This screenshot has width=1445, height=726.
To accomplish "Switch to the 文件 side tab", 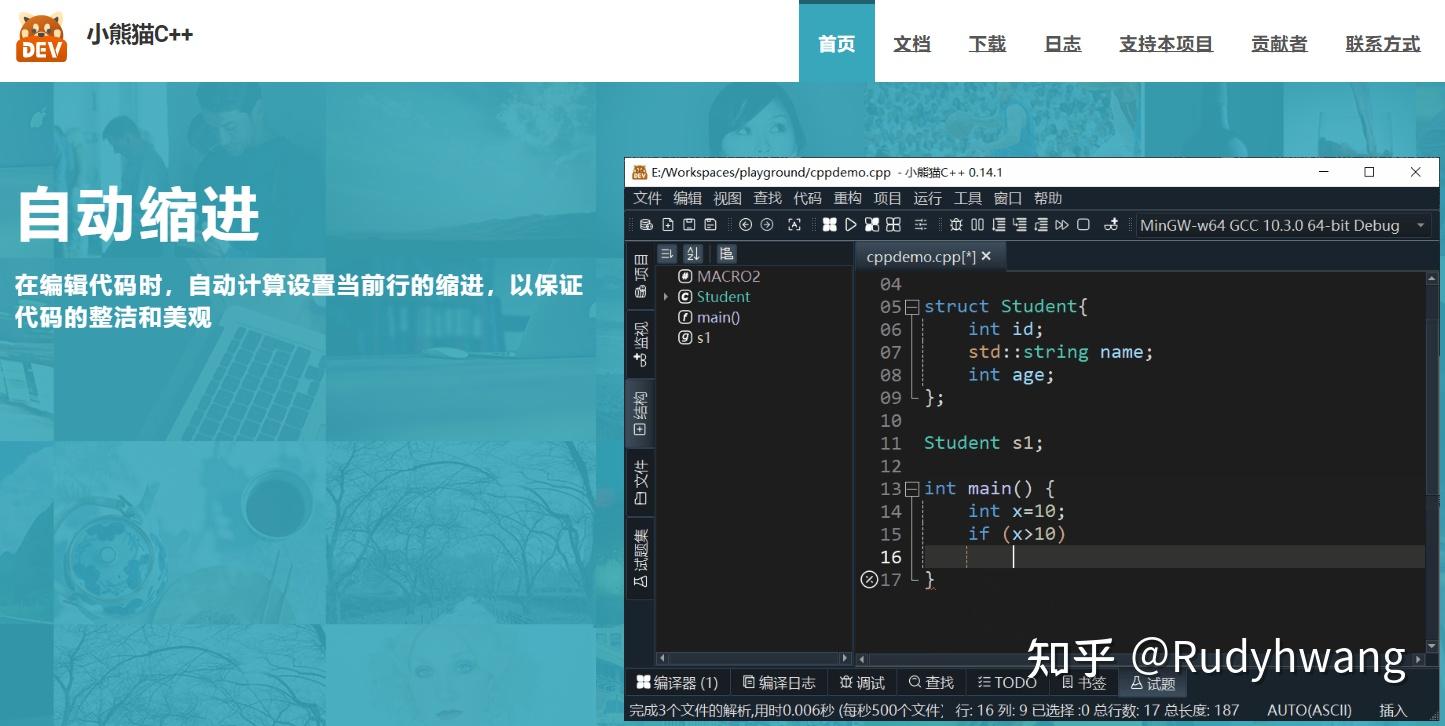I will (640, 482).
